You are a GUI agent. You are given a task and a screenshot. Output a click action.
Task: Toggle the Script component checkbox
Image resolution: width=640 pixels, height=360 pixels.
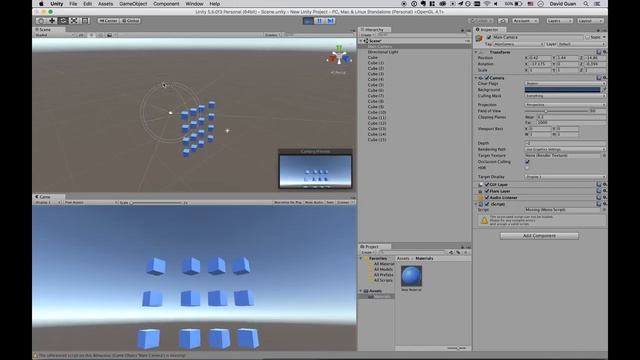point(487,204)
